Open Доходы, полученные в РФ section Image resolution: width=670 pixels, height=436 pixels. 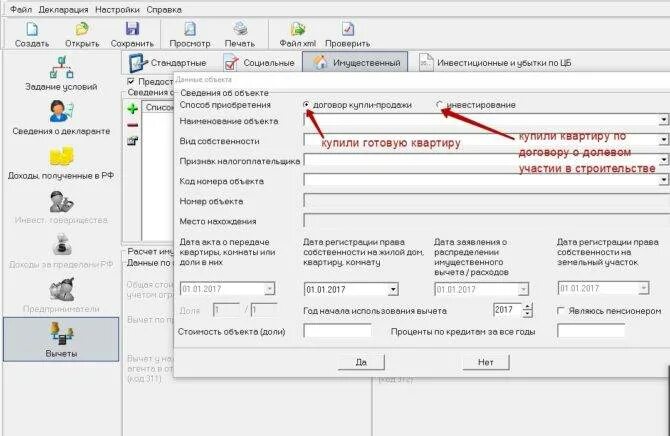(61, 162)
